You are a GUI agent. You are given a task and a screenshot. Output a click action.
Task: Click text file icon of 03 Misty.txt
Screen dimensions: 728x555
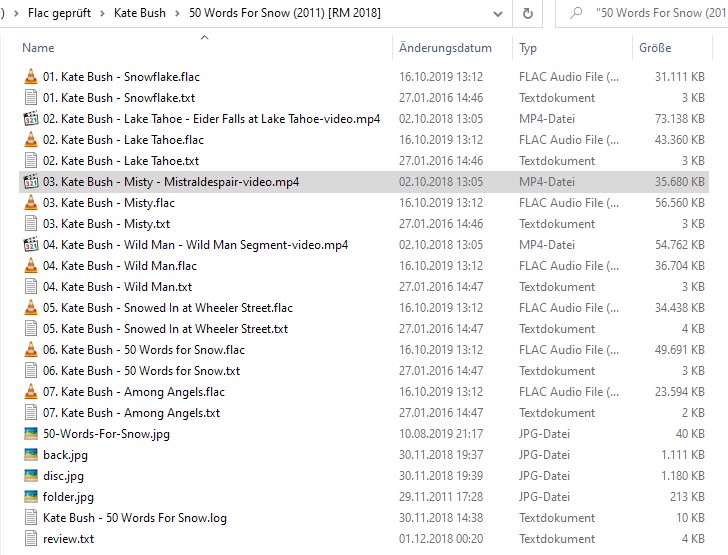click(x=31, y=223)
